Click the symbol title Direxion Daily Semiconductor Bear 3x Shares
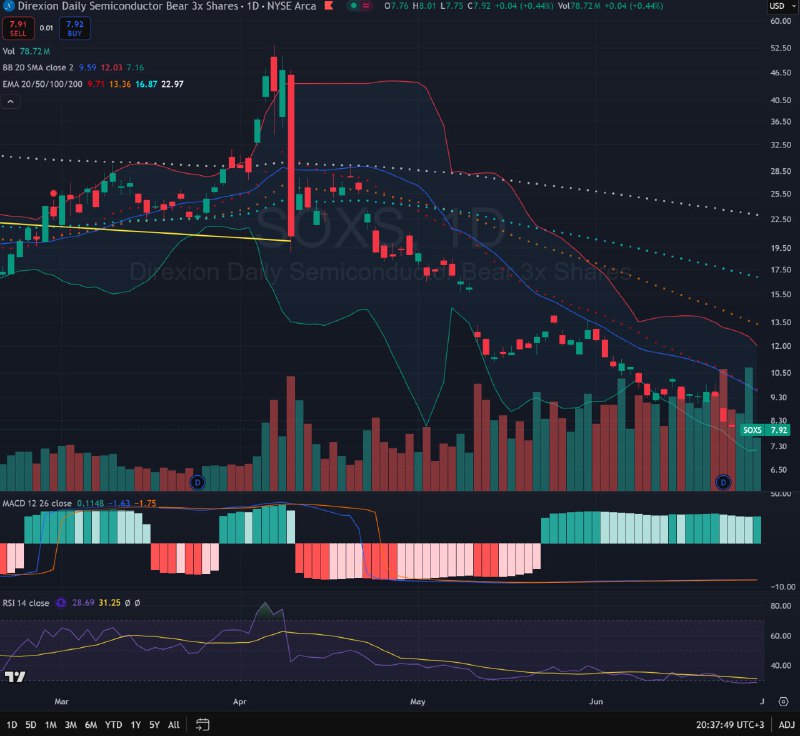The image size is (800, 736). [x=128, y=6]
